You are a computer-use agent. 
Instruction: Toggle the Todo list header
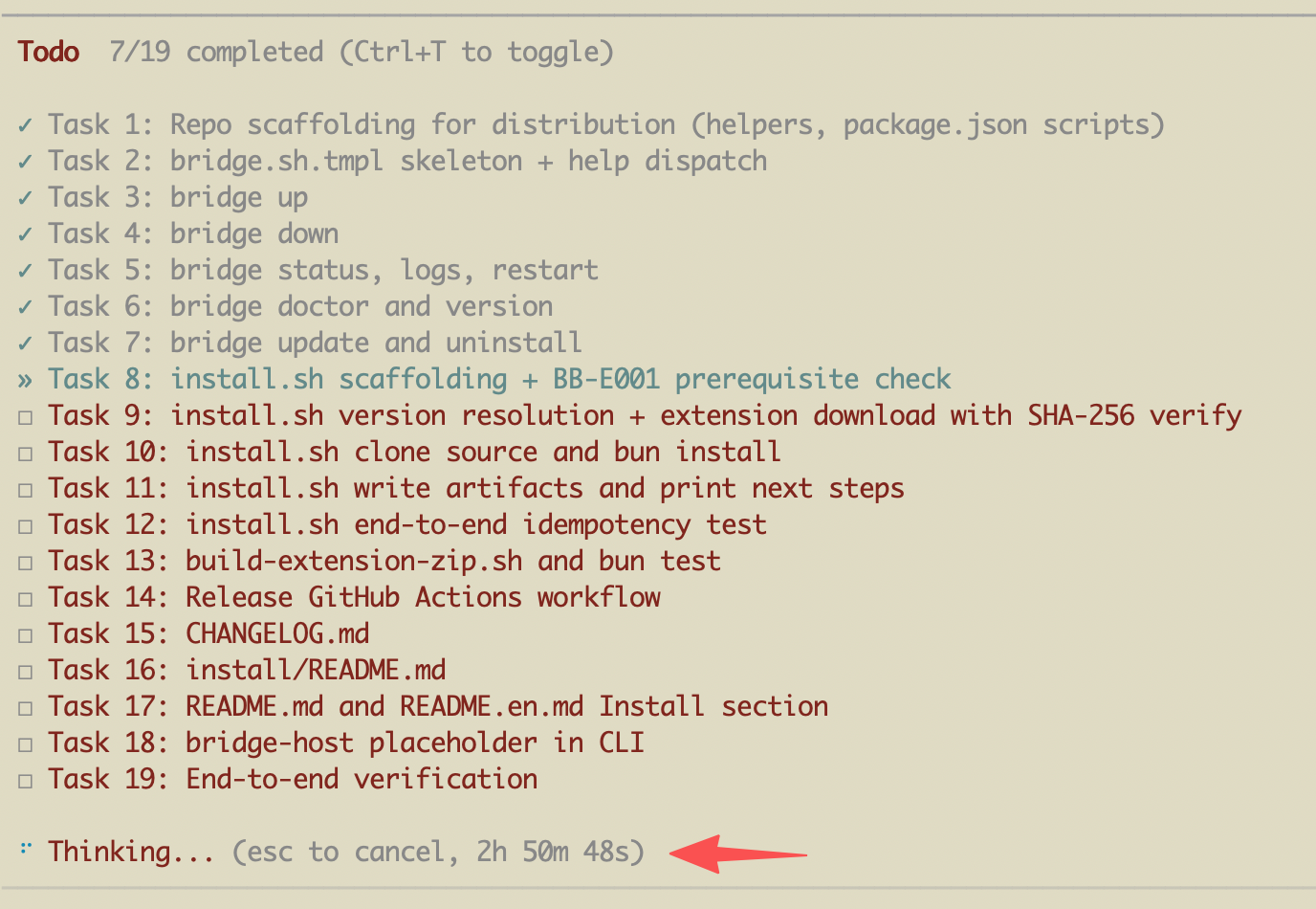point(49,52)
